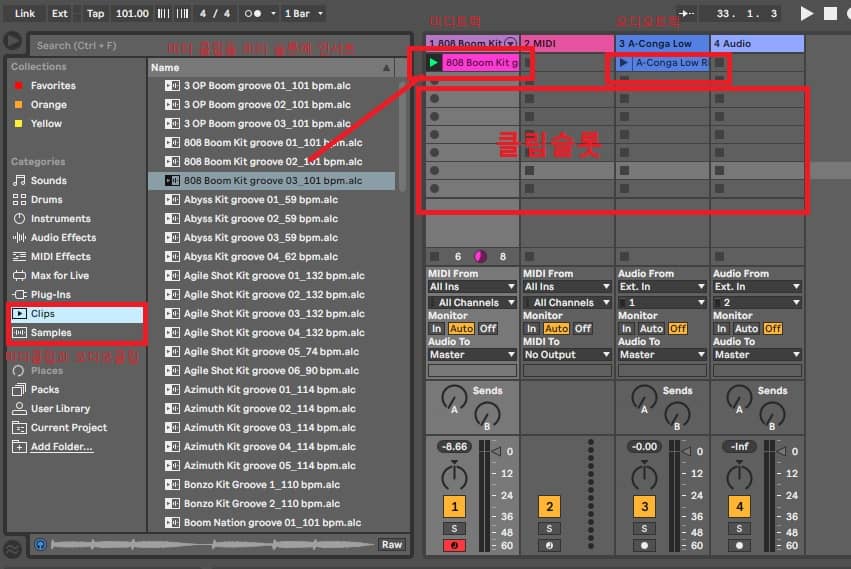This screenshot has width=851, height=569.
Task: Select 2 MIDI track header
Action: (567, 43)
